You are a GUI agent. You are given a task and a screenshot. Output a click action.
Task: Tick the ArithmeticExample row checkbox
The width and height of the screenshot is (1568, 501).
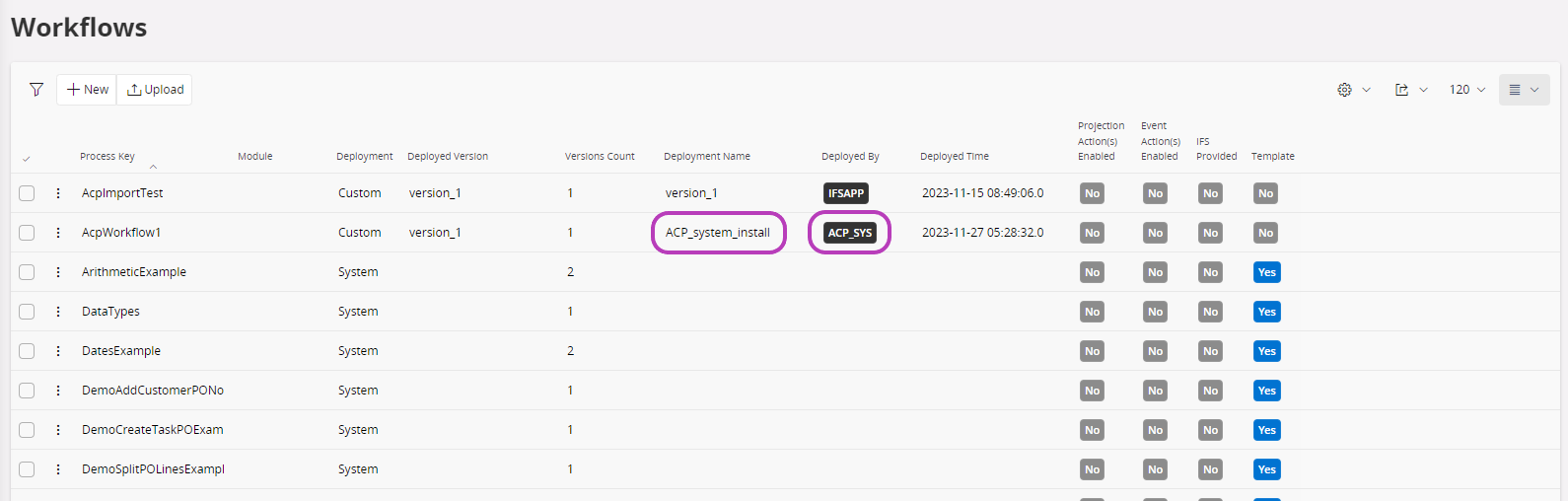click(27, 272)
